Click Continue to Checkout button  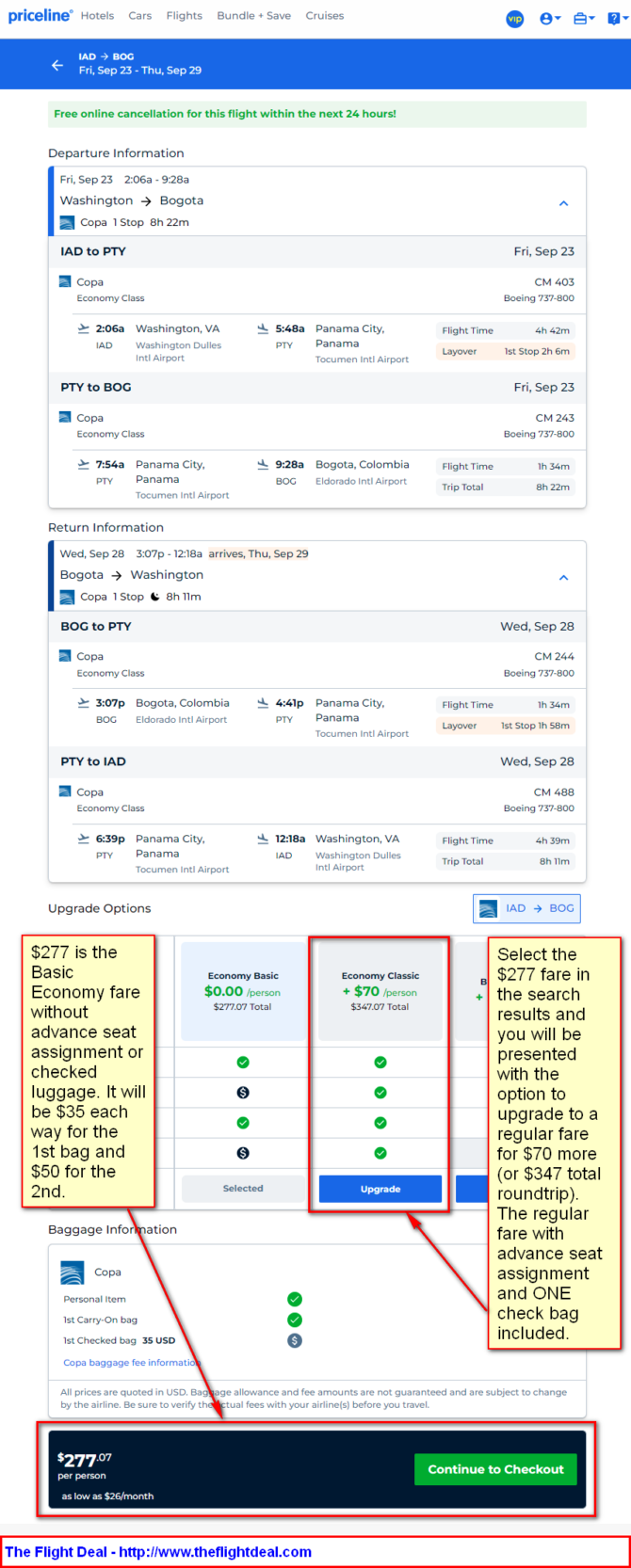(495, 1469)
